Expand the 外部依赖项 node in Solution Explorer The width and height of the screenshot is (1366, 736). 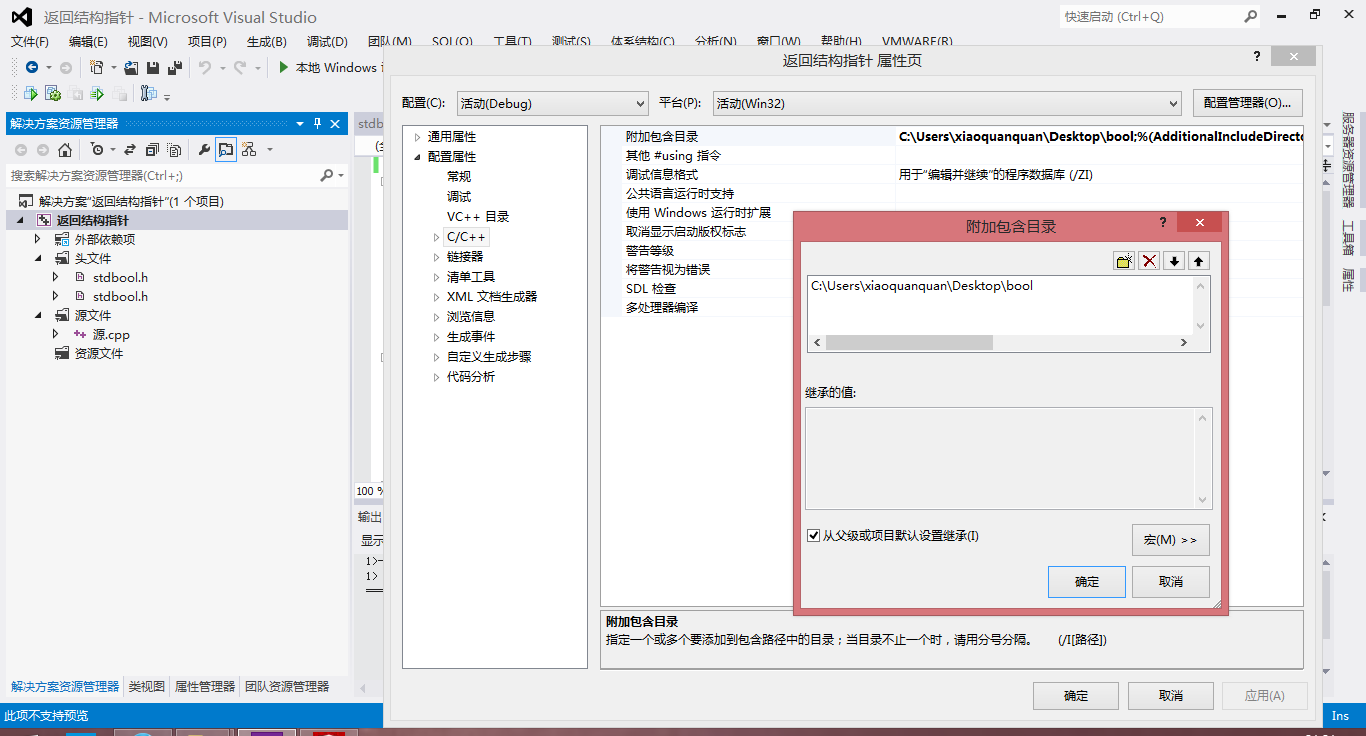tap(38, 239)
